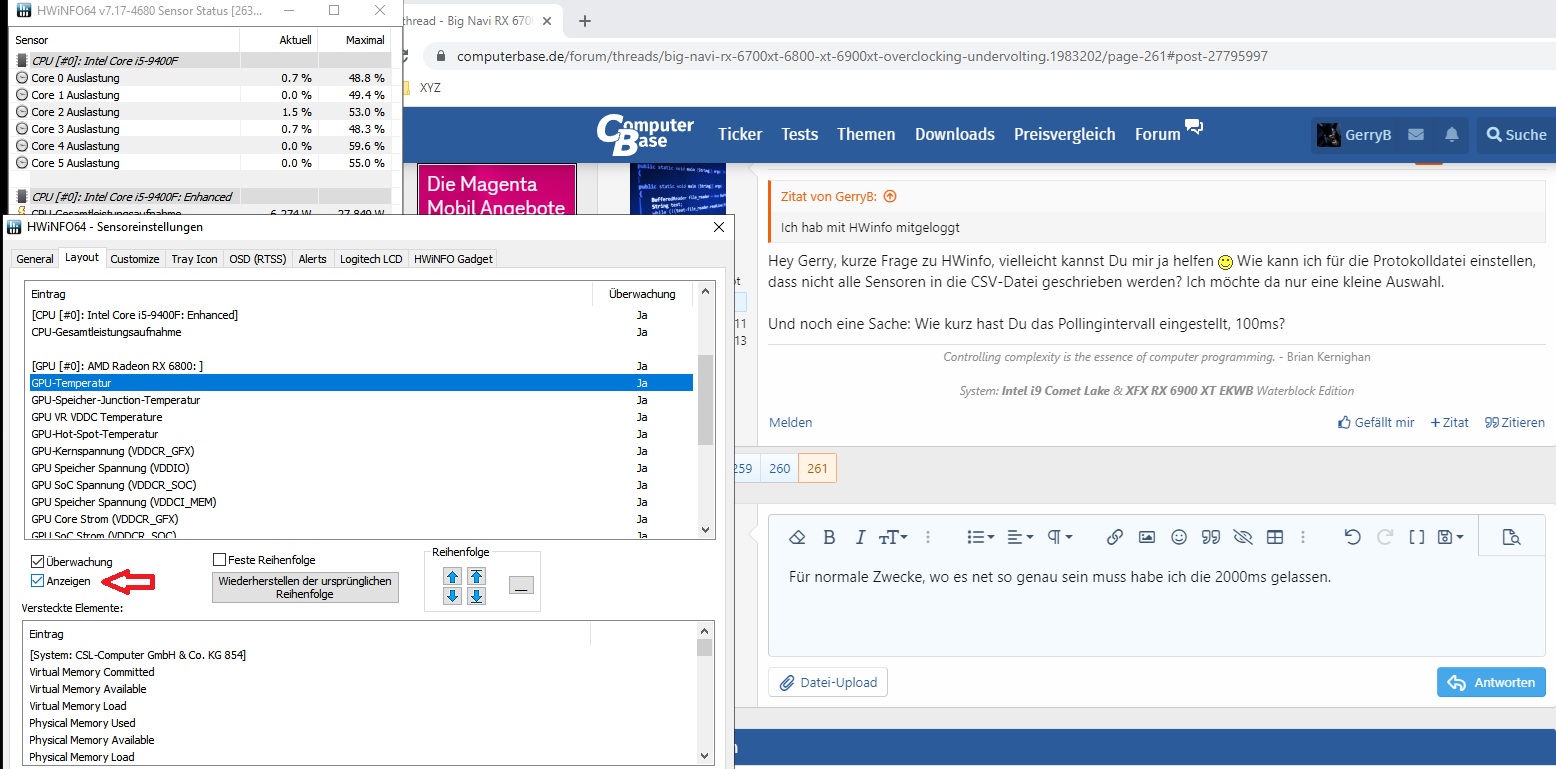Open the smiley emoji picker in editor
Viewport: 1556px width, 769px height.
(x=1179, y=537)
